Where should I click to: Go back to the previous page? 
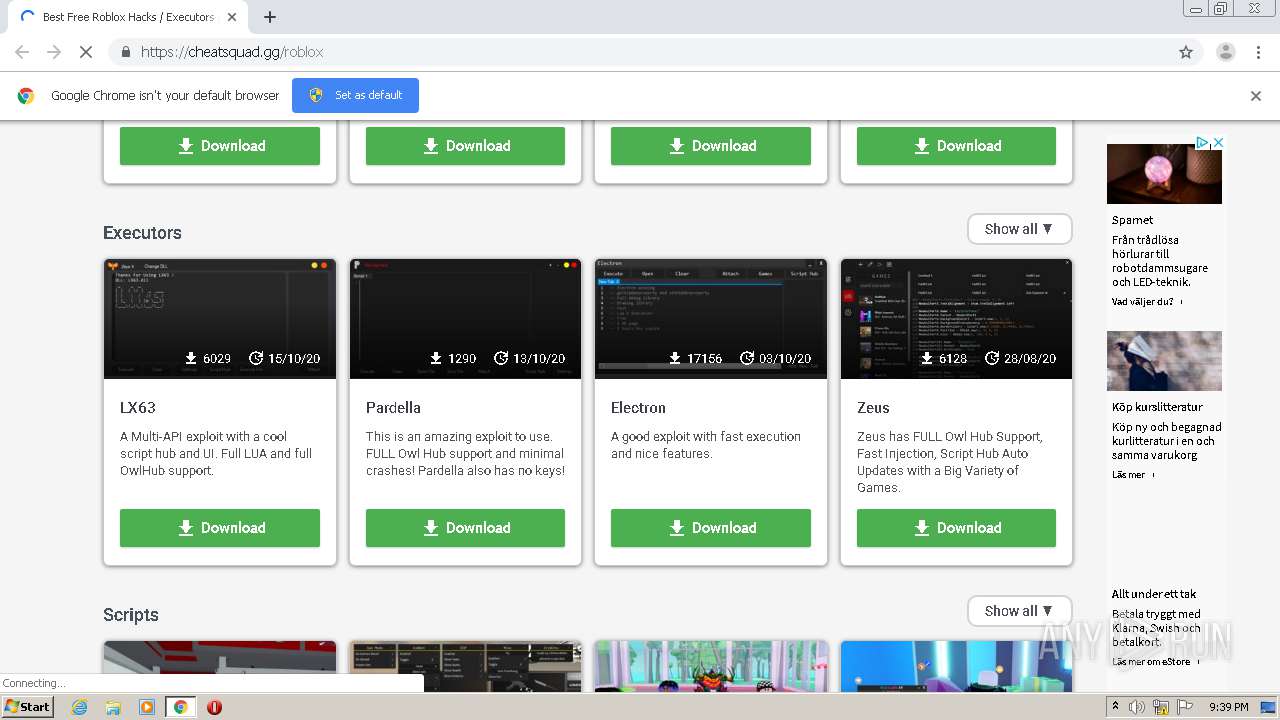pyautogui.click(x=22, y=52)
